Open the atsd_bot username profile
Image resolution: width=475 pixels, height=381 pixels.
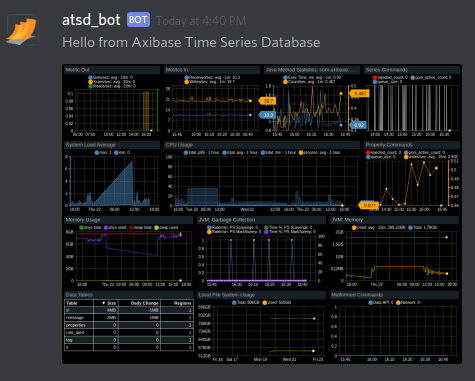[91, 20]
